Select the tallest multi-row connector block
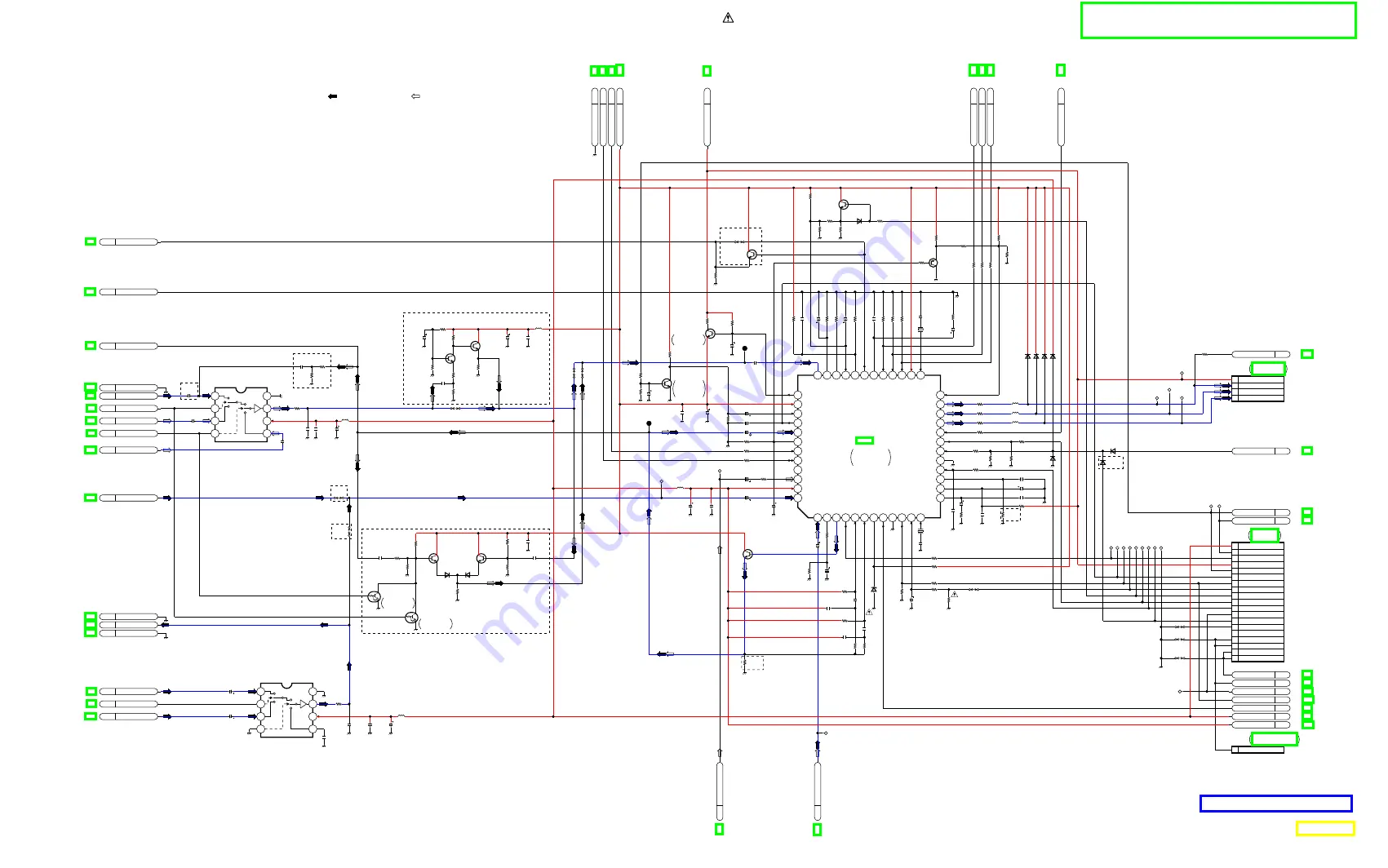Screen dimensions: 1388x868 click(x=1257, y=601)
